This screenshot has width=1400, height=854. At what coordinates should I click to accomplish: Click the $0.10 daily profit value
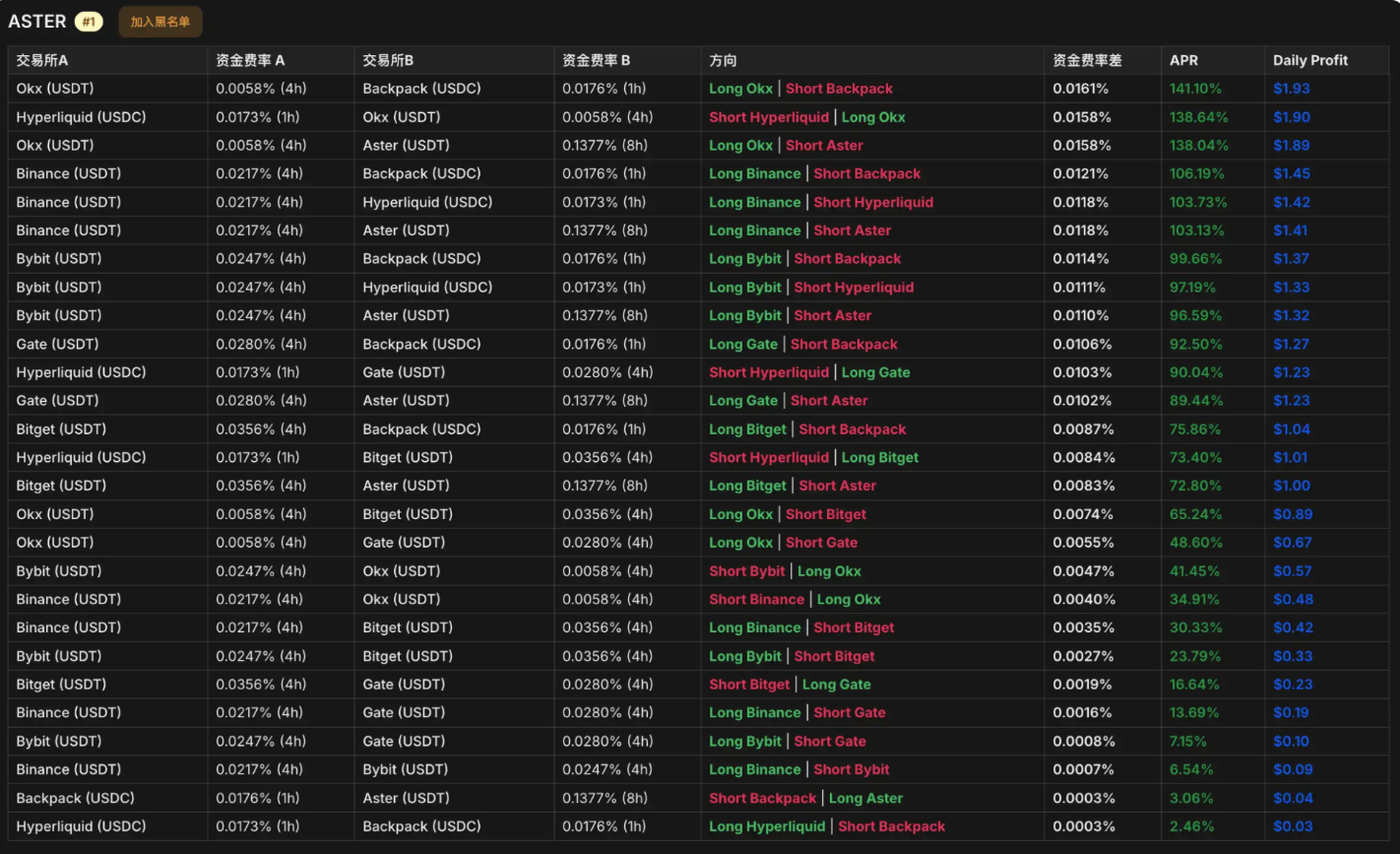[x=1292, y=742]
